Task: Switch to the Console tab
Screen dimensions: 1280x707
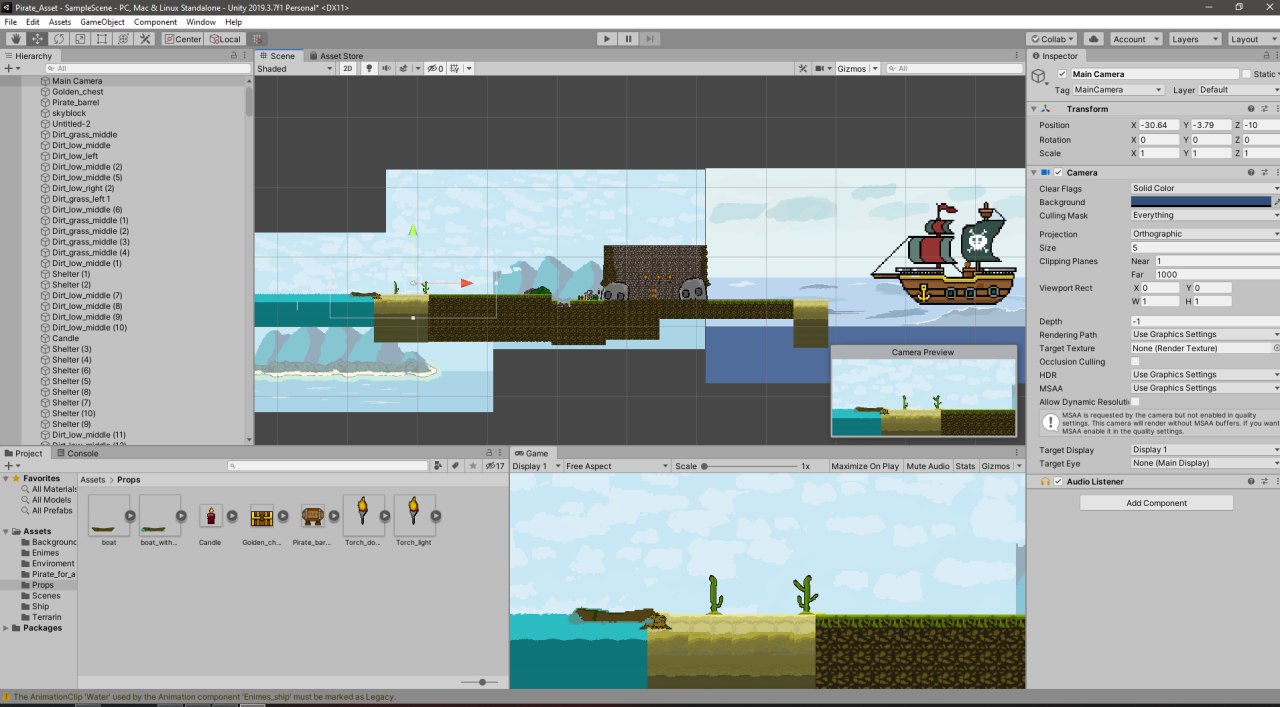Action: 77,453
